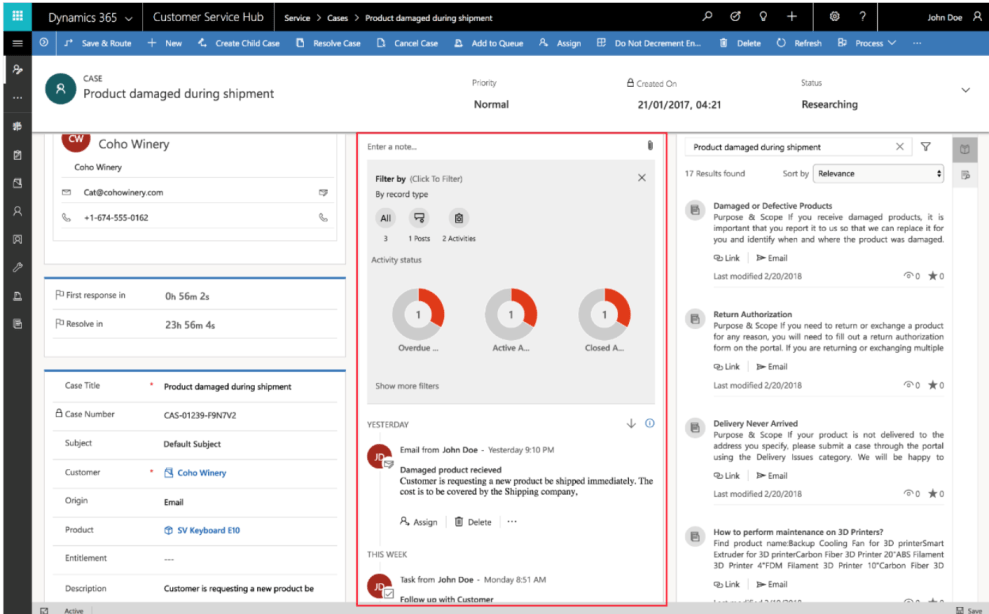Link the Damaged or Defective Products article
This screenshot has width=989, height=614.
(x=727, y=257)
